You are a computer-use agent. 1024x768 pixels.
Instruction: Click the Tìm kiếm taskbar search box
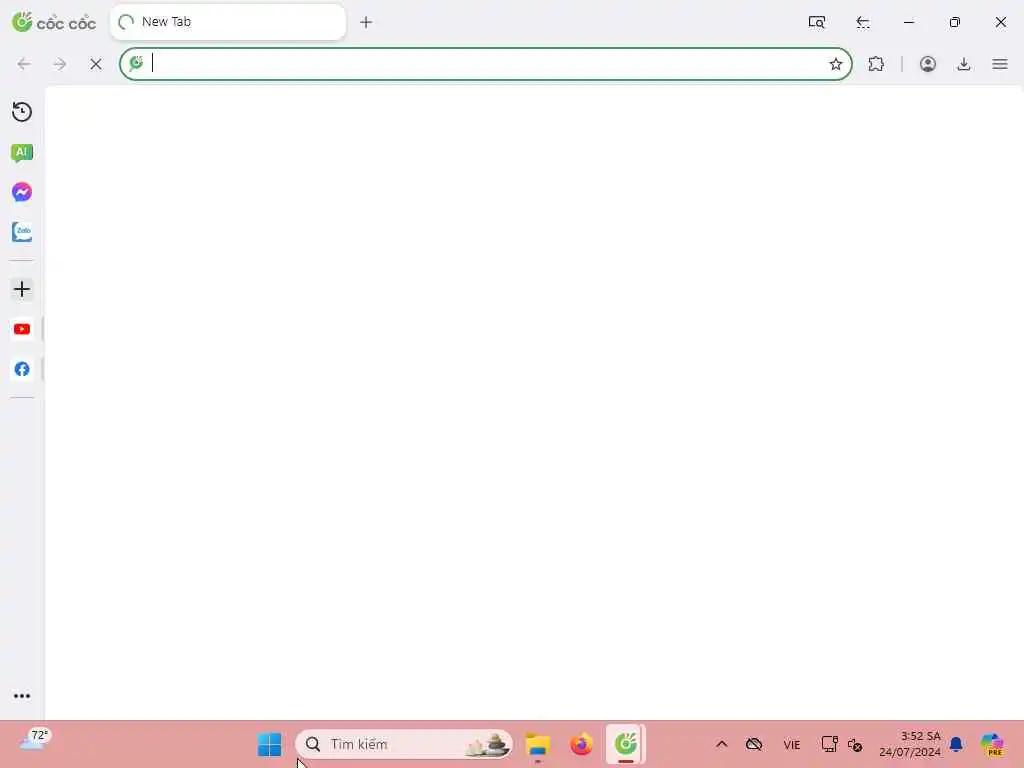coord(404,744)
